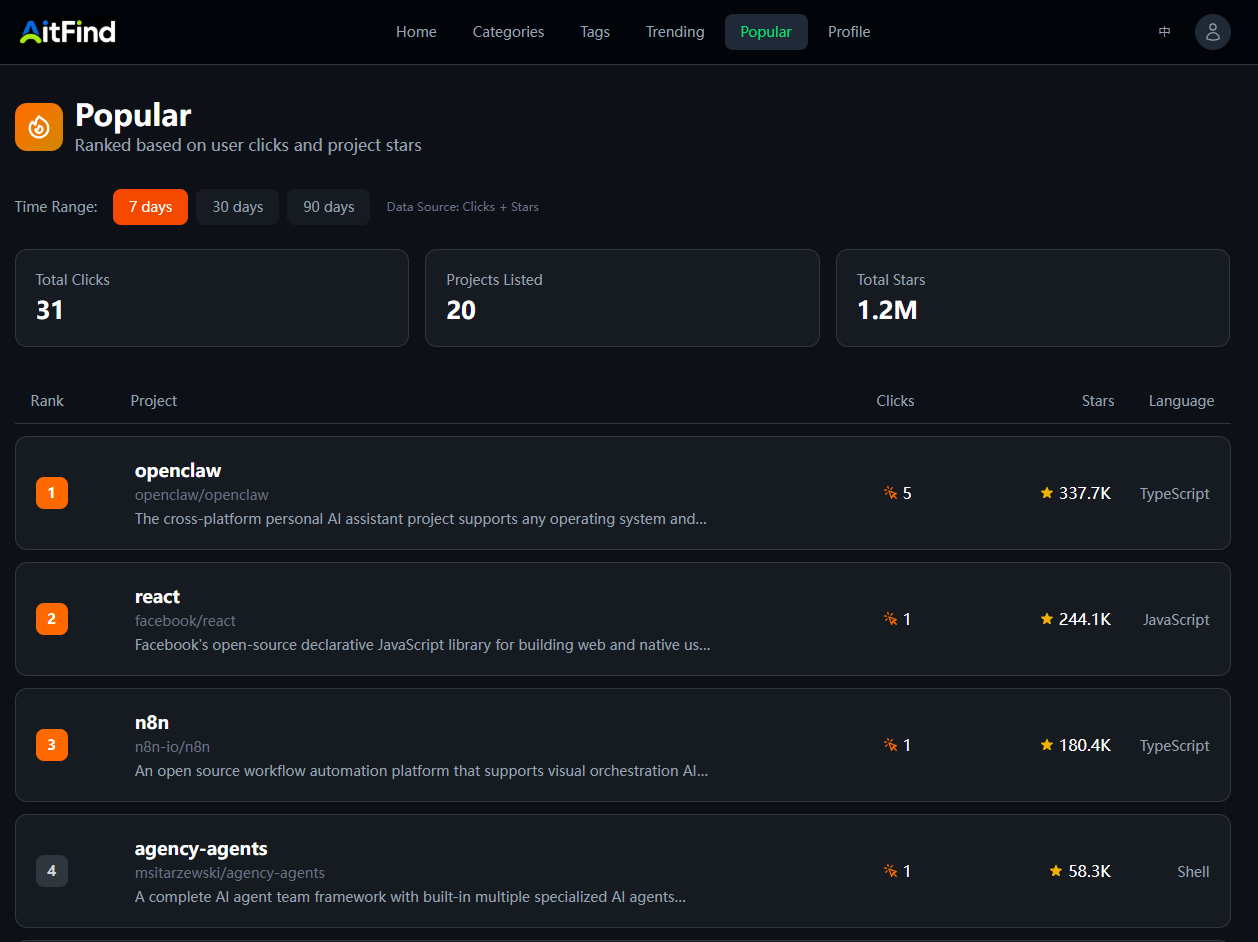Go to the Home nav item
The height and width of the screenshot is (942, 1258).
(416, 32)
